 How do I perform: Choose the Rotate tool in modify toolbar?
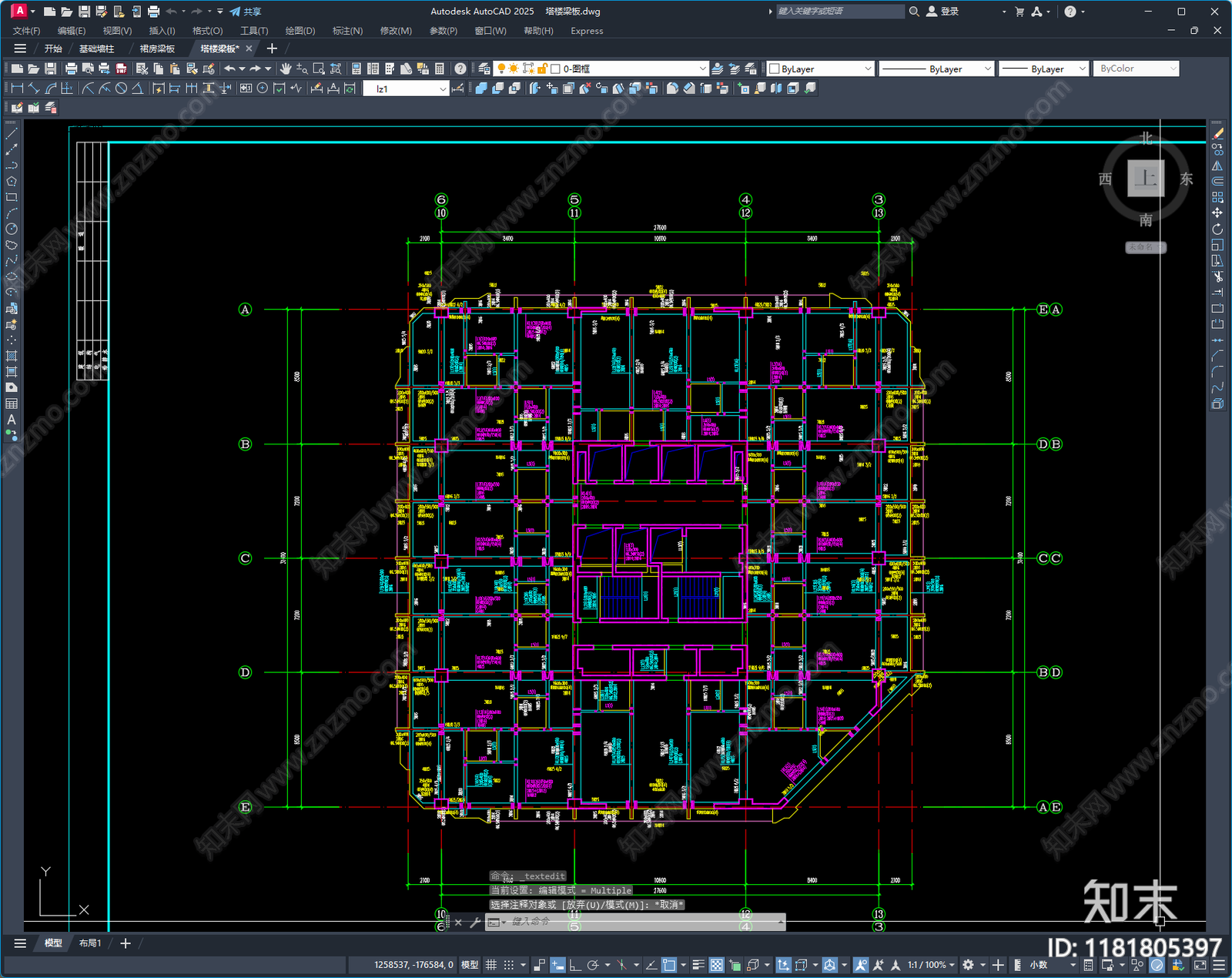1217,229
